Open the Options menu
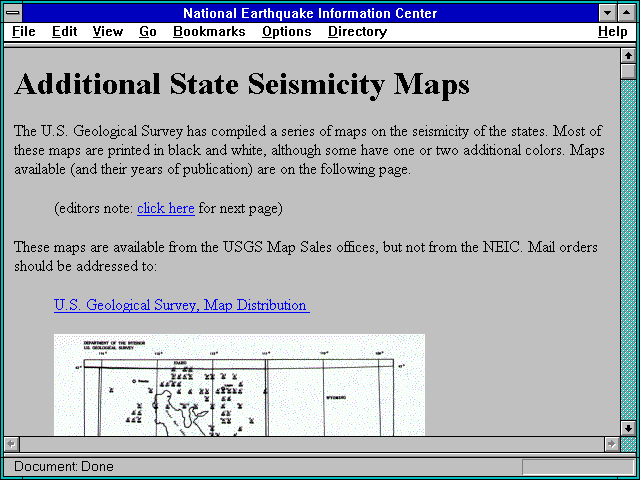The image size is (640, 480). pyautogui.click(x=287, y=31)
